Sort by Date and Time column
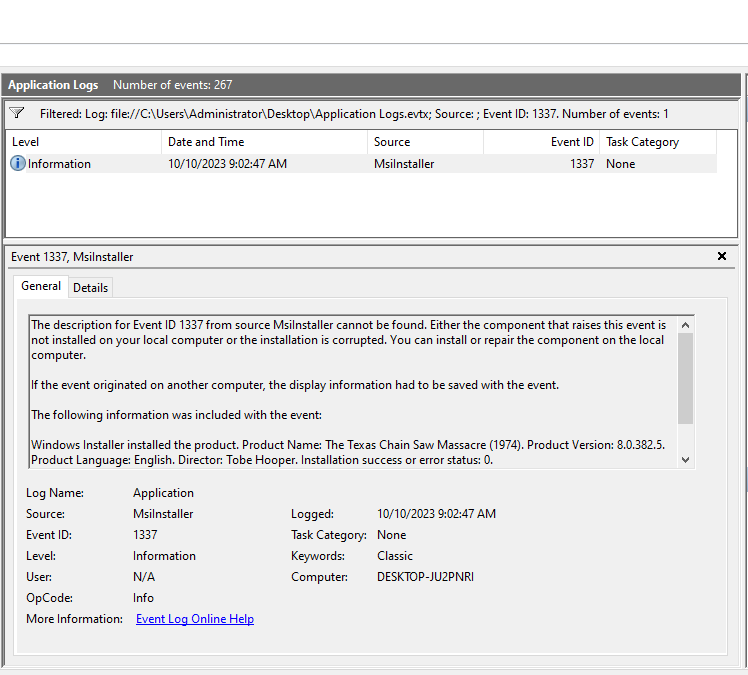This screenshot has height=675, width=748. pos(264,142)
